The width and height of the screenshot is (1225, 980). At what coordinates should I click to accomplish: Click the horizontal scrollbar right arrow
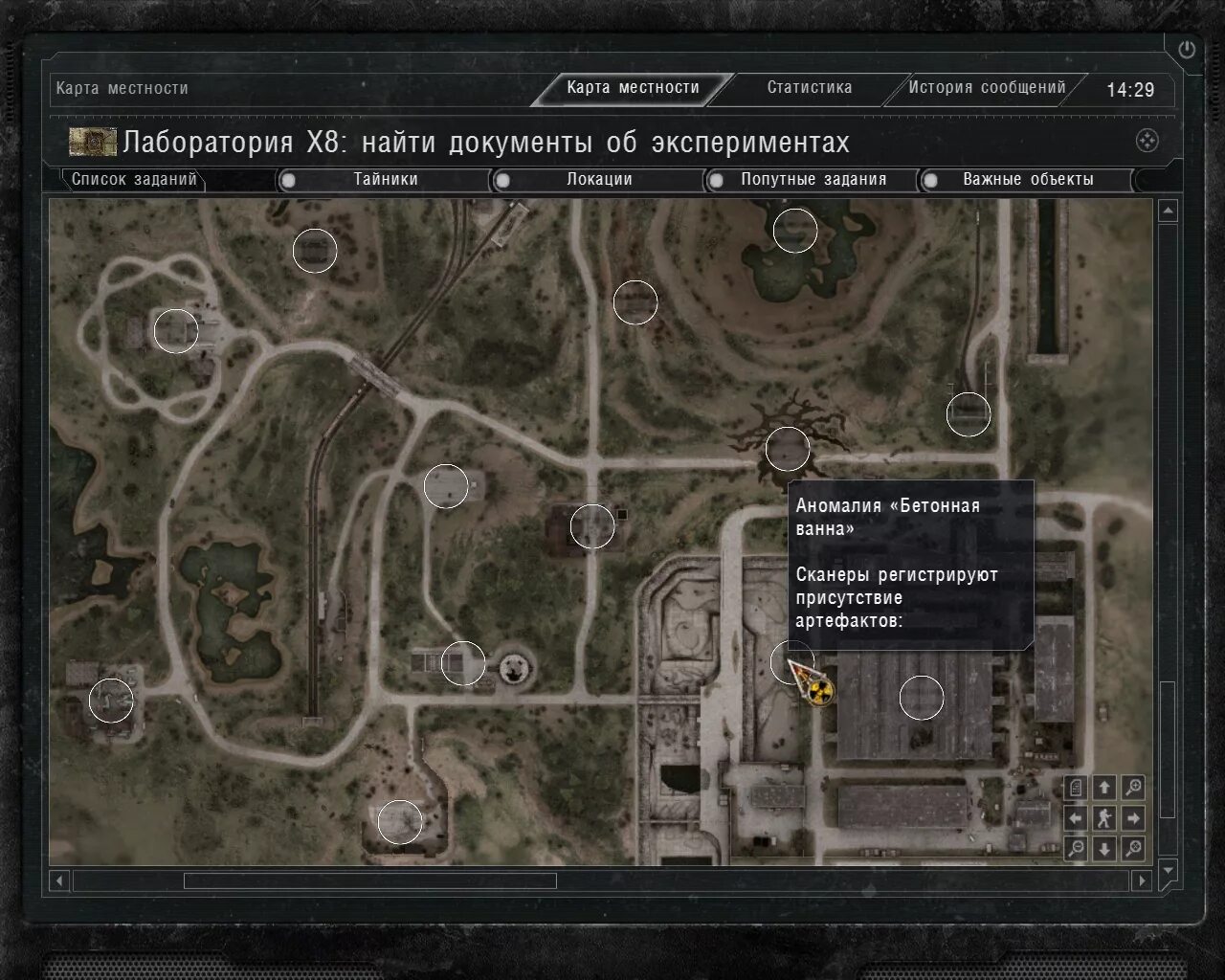(1141, 880)
